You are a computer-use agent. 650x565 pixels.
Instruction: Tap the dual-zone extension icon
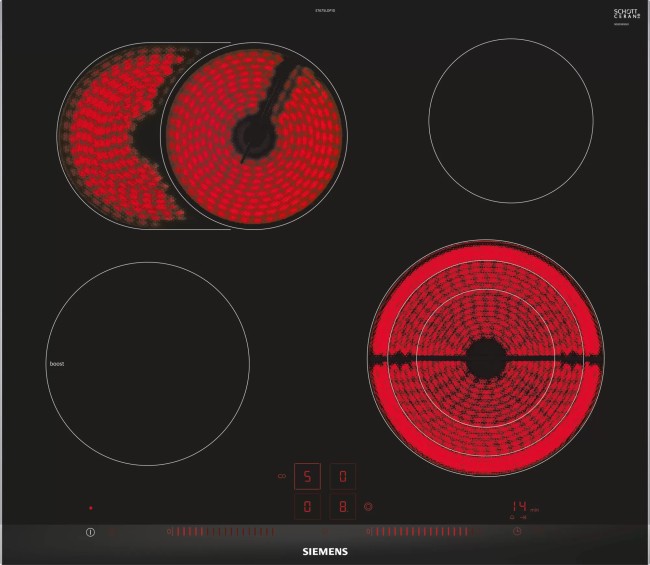point(281,476)
